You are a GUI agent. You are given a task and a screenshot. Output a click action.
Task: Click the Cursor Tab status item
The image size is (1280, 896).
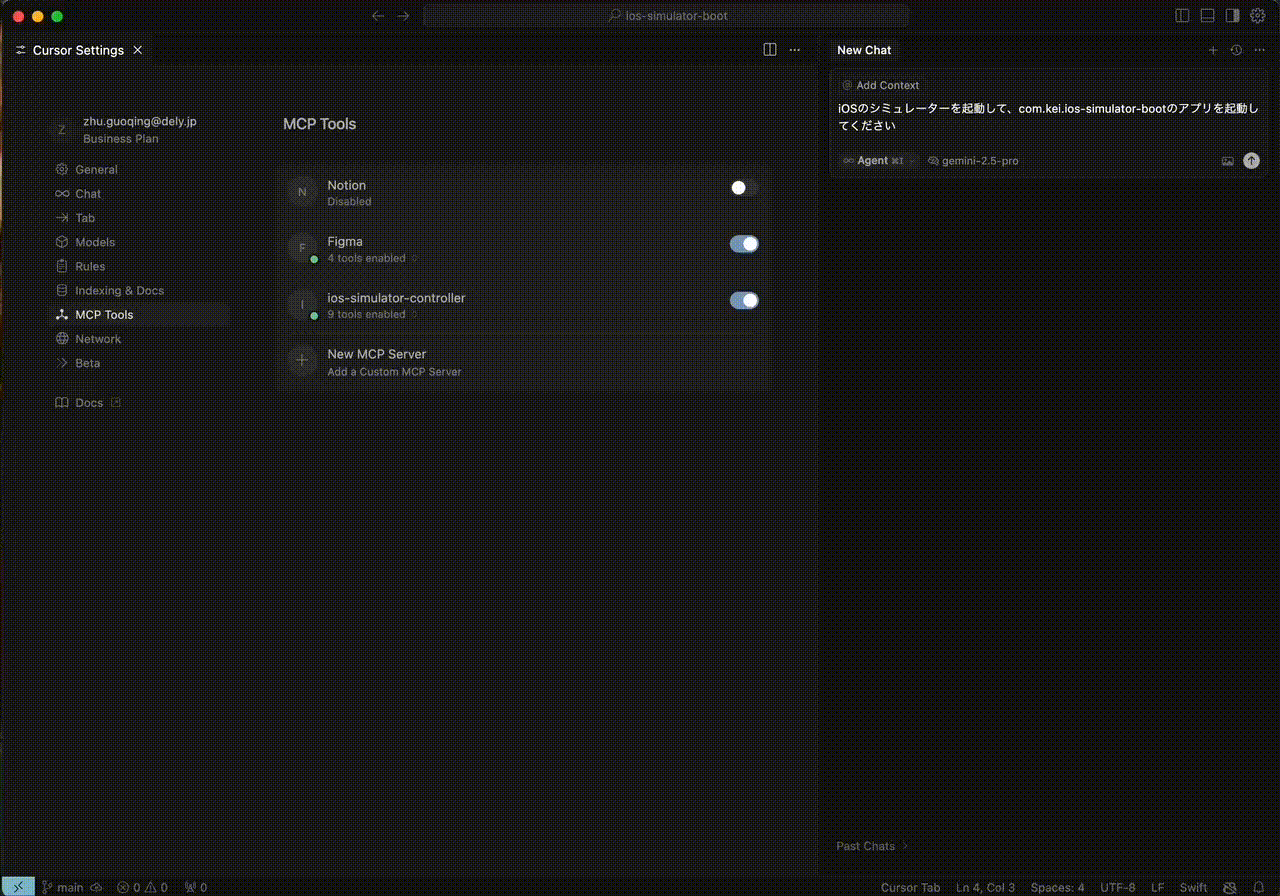point(910,888)
